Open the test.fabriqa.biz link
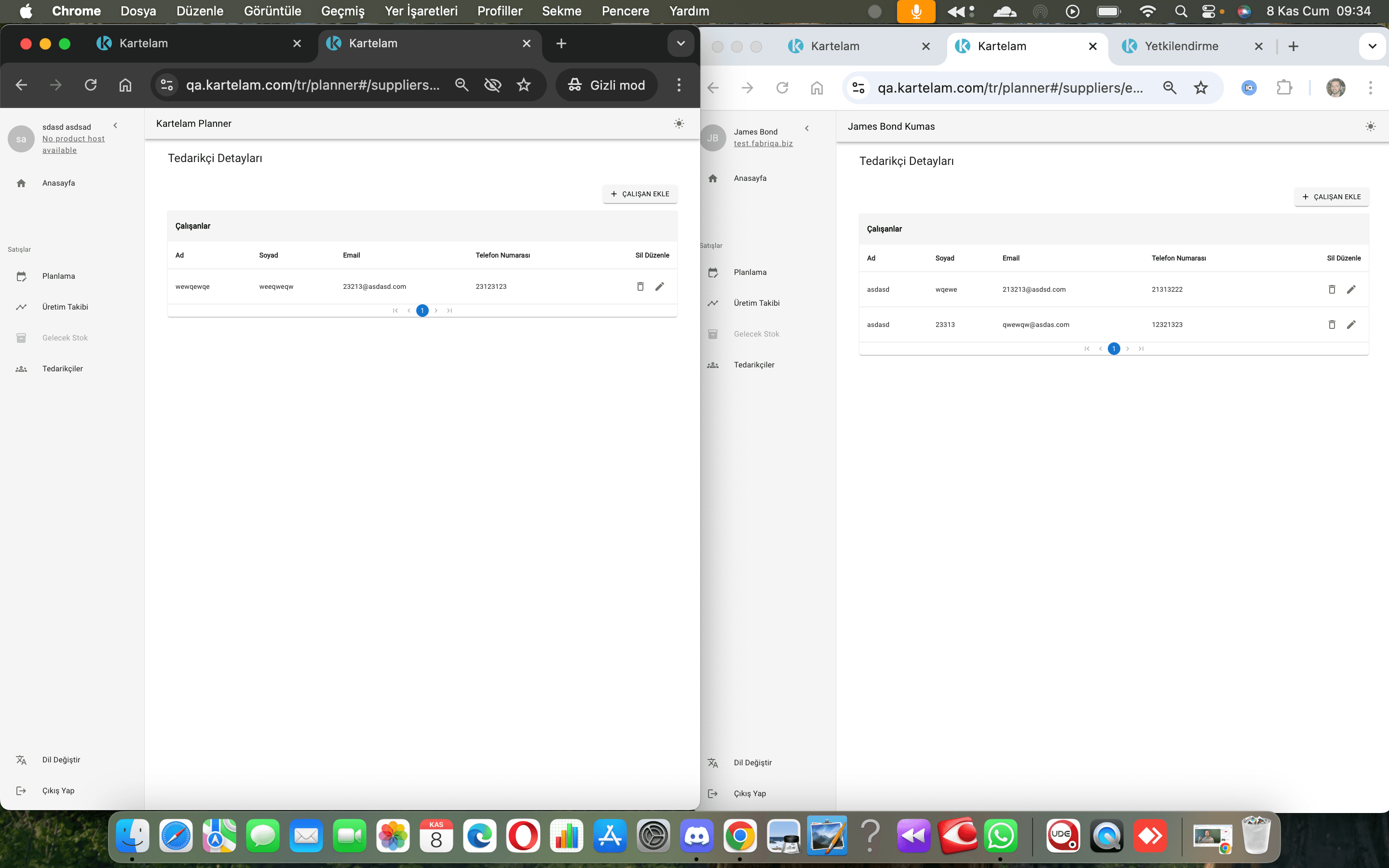Viewport: 1389px width, 868px height. click(763, 144)
